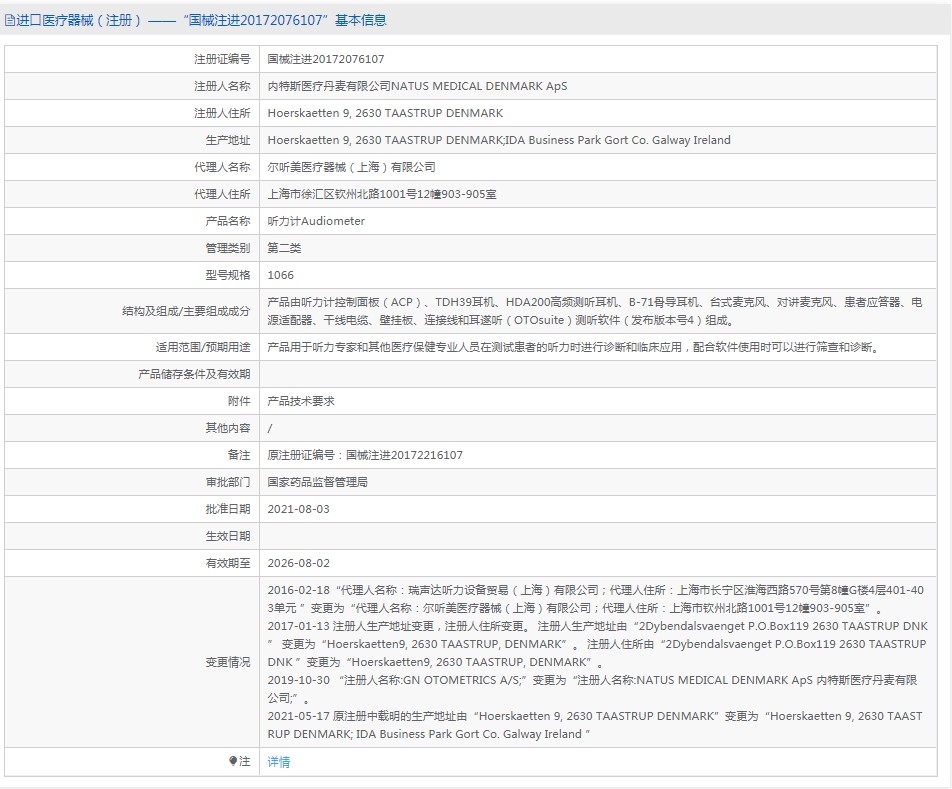Click agent address 上海市徐汇区钦州北路1001号
The image size is (952, 789).
[x=382, y=194]
